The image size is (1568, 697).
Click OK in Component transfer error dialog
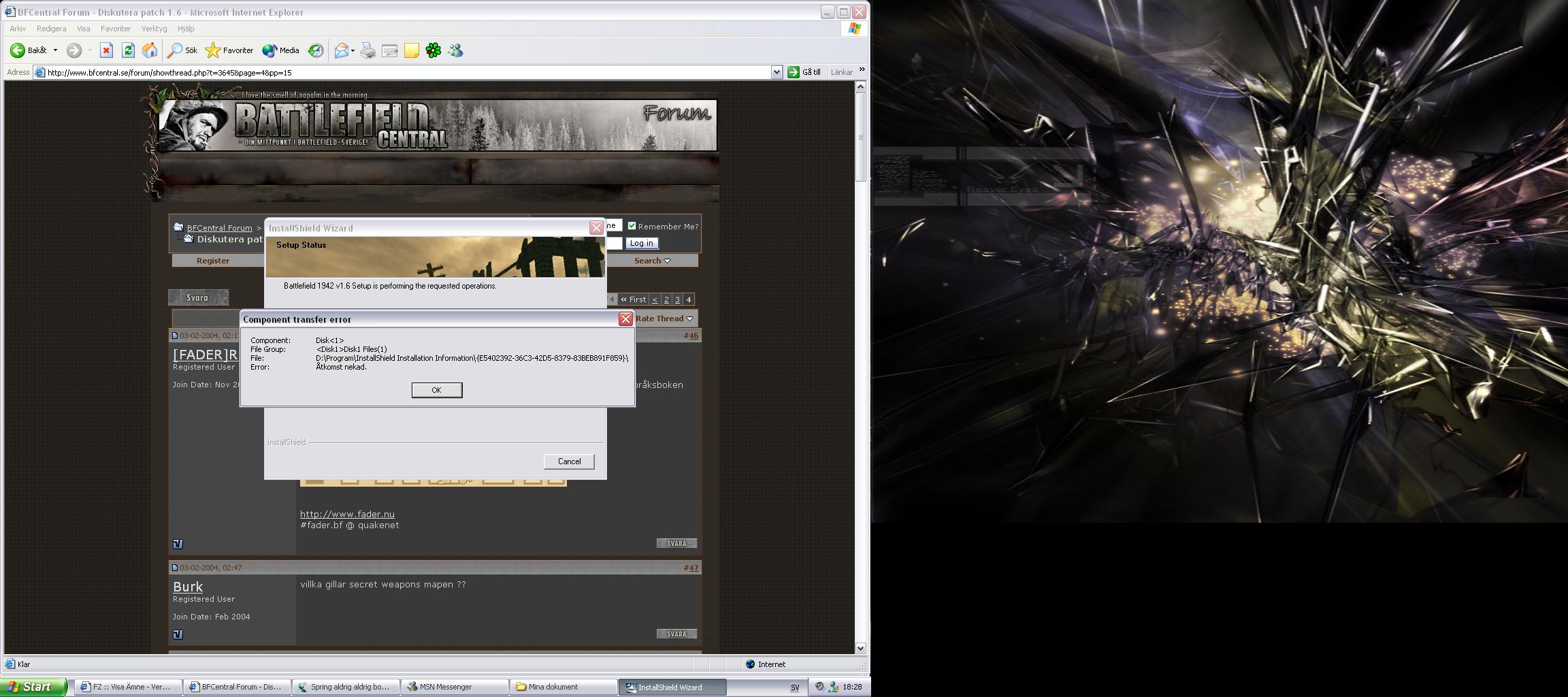tap(437, 390)
